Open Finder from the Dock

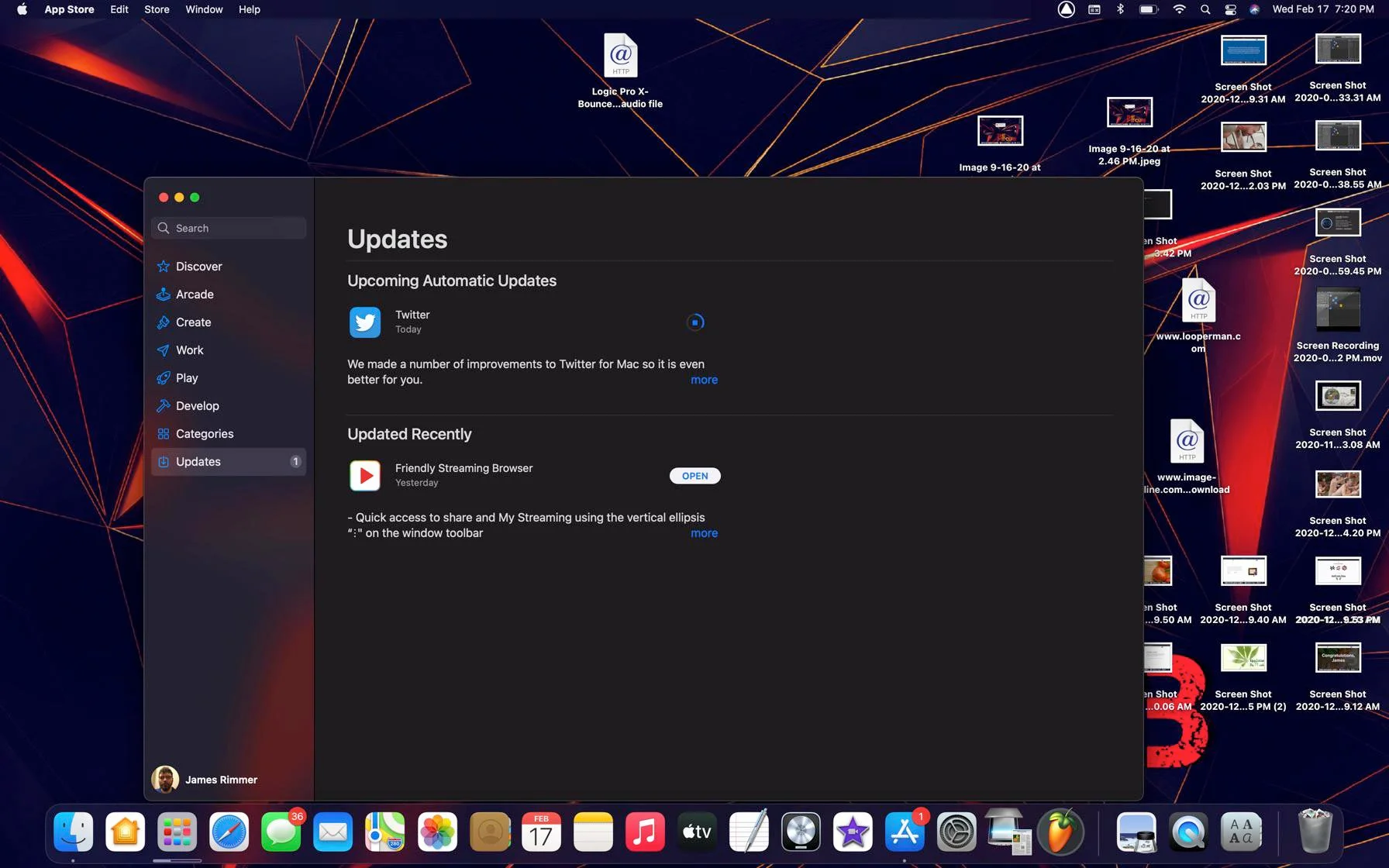74,832
